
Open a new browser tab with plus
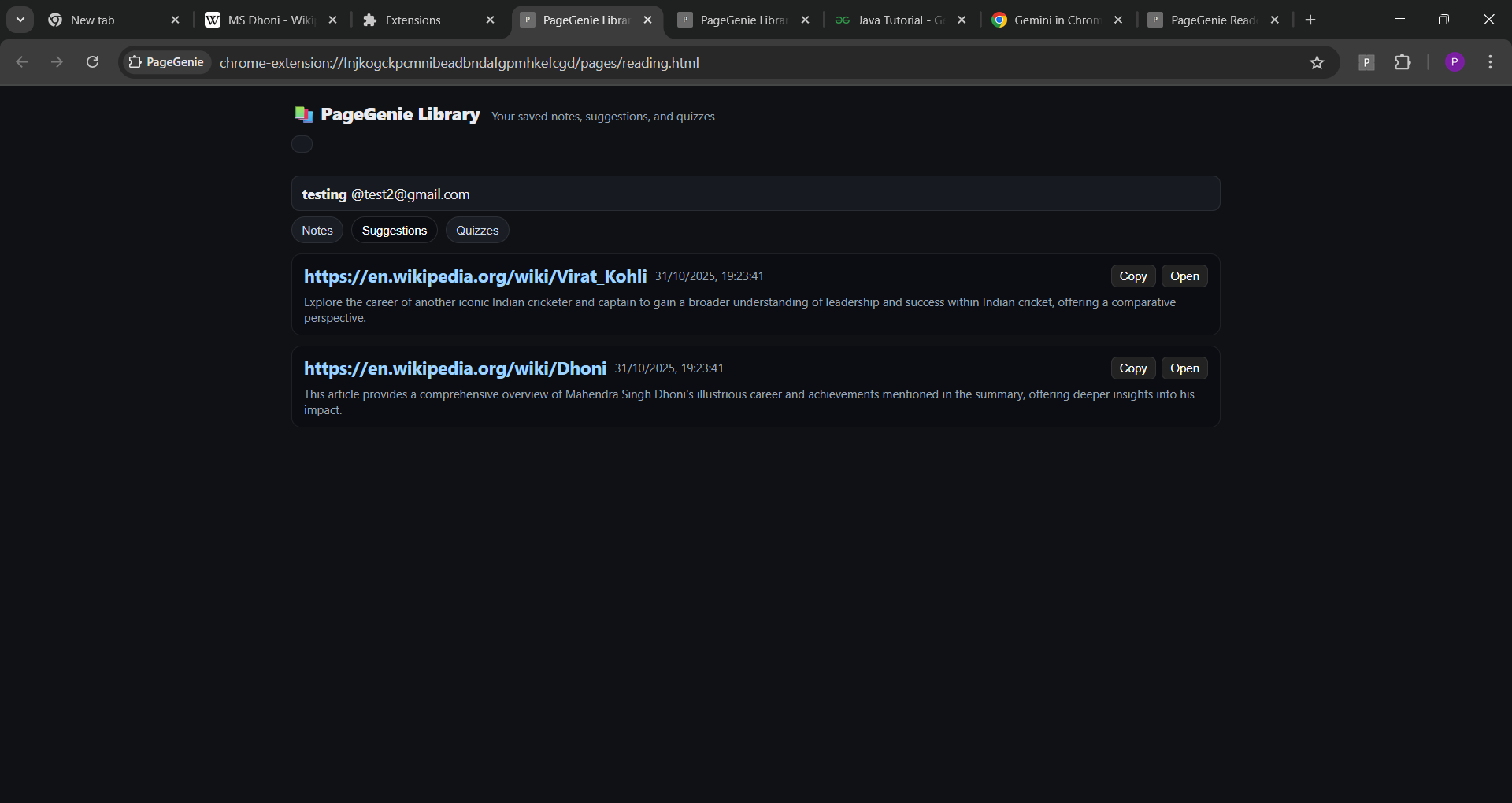coord(1310,20)
